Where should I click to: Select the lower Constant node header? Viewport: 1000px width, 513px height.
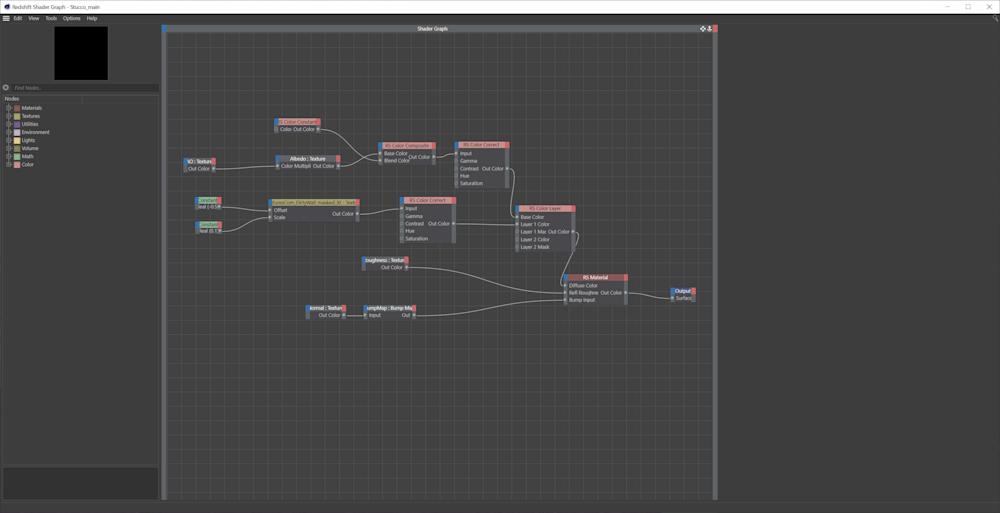coord(209,225)
